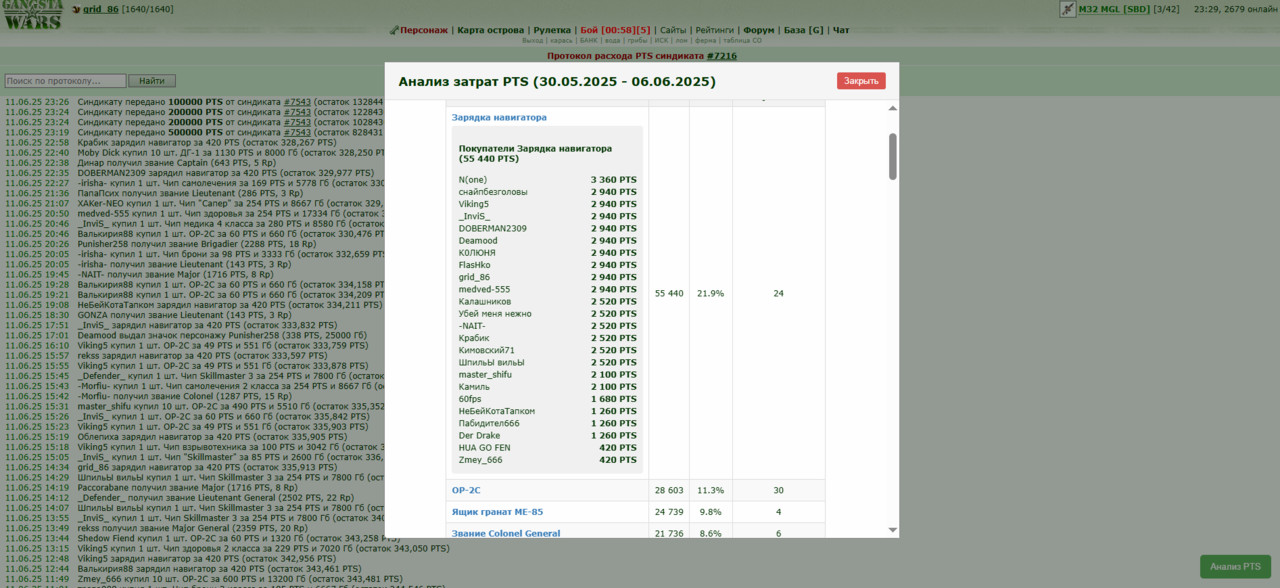Click the Анализ затрат PTS dialog title

(557, 81)
